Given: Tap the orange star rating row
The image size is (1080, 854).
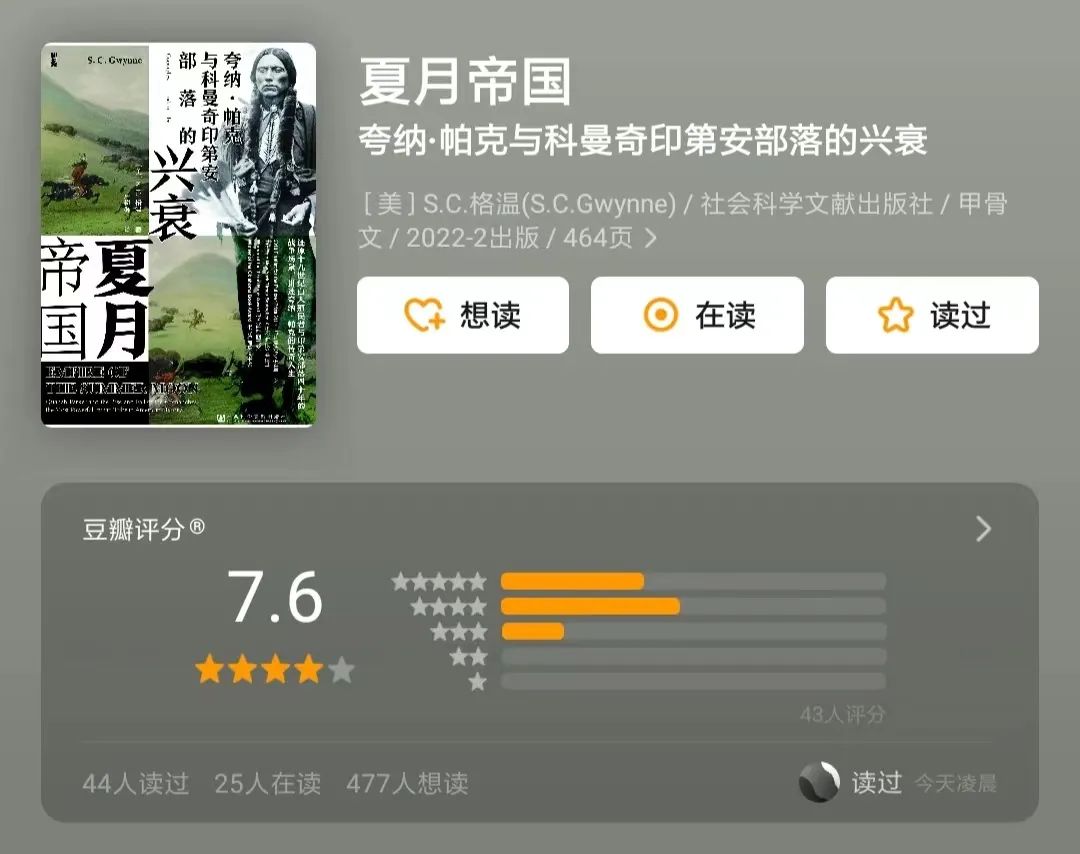Looking at the screenshot, I should tap(275, 669).
